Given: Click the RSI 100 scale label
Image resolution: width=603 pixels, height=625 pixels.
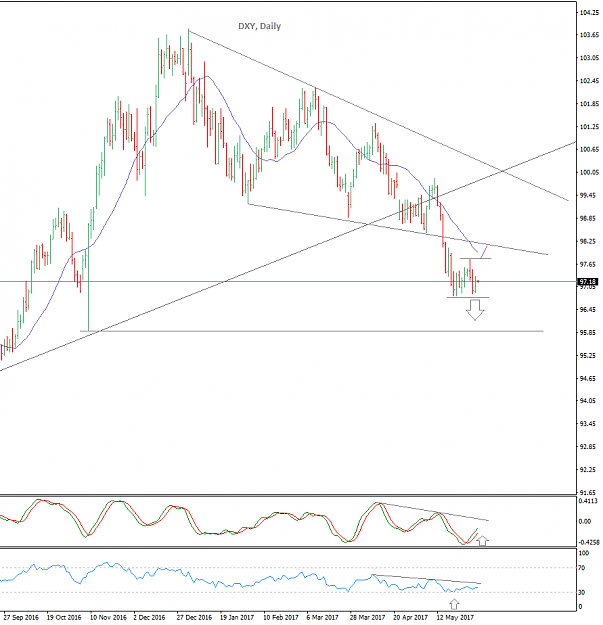Looking at the screenshot, I should pos(584,553).
